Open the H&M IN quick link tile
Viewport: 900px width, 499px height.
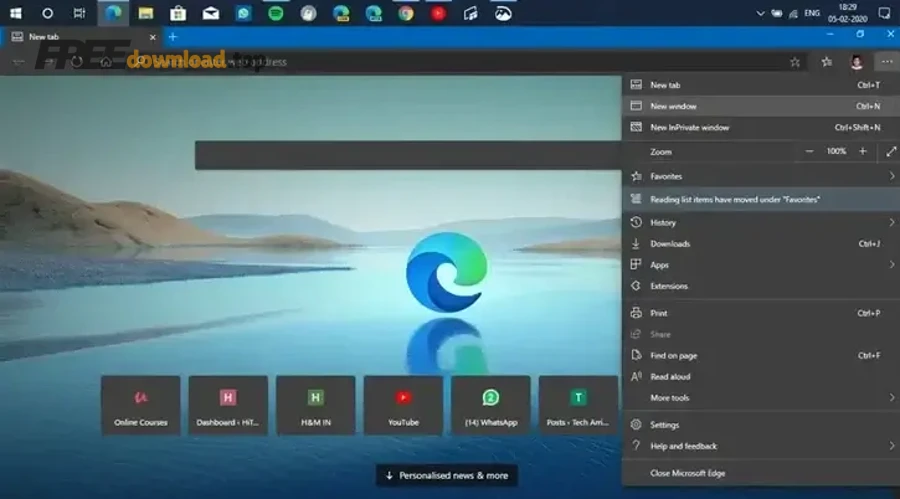[x=316, y=405]
